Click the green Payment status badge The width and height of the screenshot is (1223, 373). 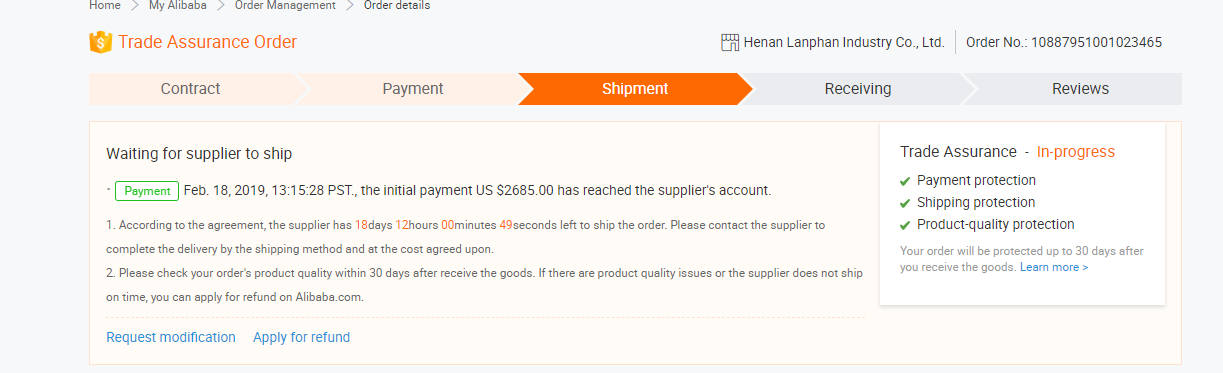(147, 191)
